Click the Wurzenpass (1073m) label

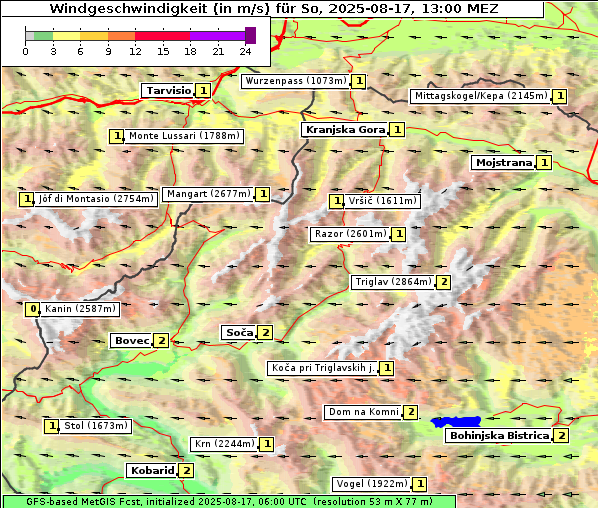[x=296, y=81]
